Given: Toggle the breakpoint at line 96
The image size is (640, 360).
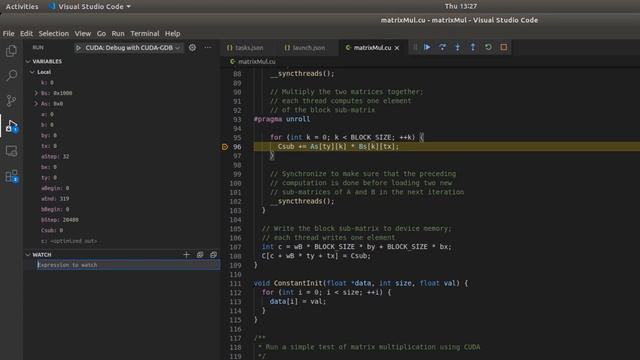Looking at the screenshot, I should point(225,147).
